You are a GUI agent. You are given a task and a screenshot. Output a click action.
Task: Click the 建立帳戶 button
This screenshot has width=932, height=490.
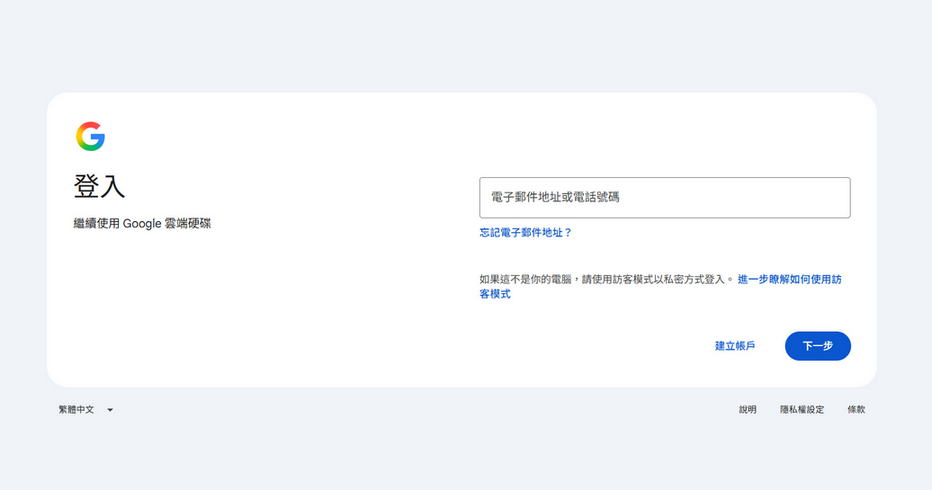point(735,346)
